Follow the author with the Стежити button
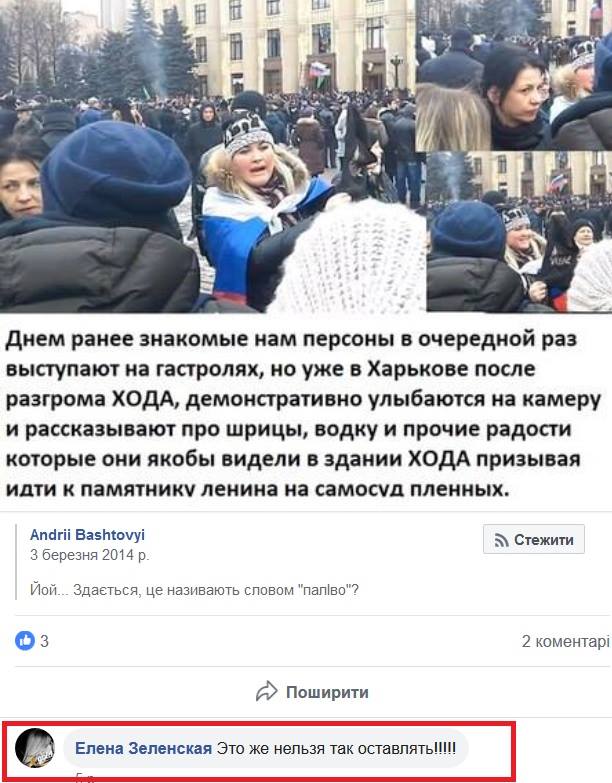 (534, 539)
